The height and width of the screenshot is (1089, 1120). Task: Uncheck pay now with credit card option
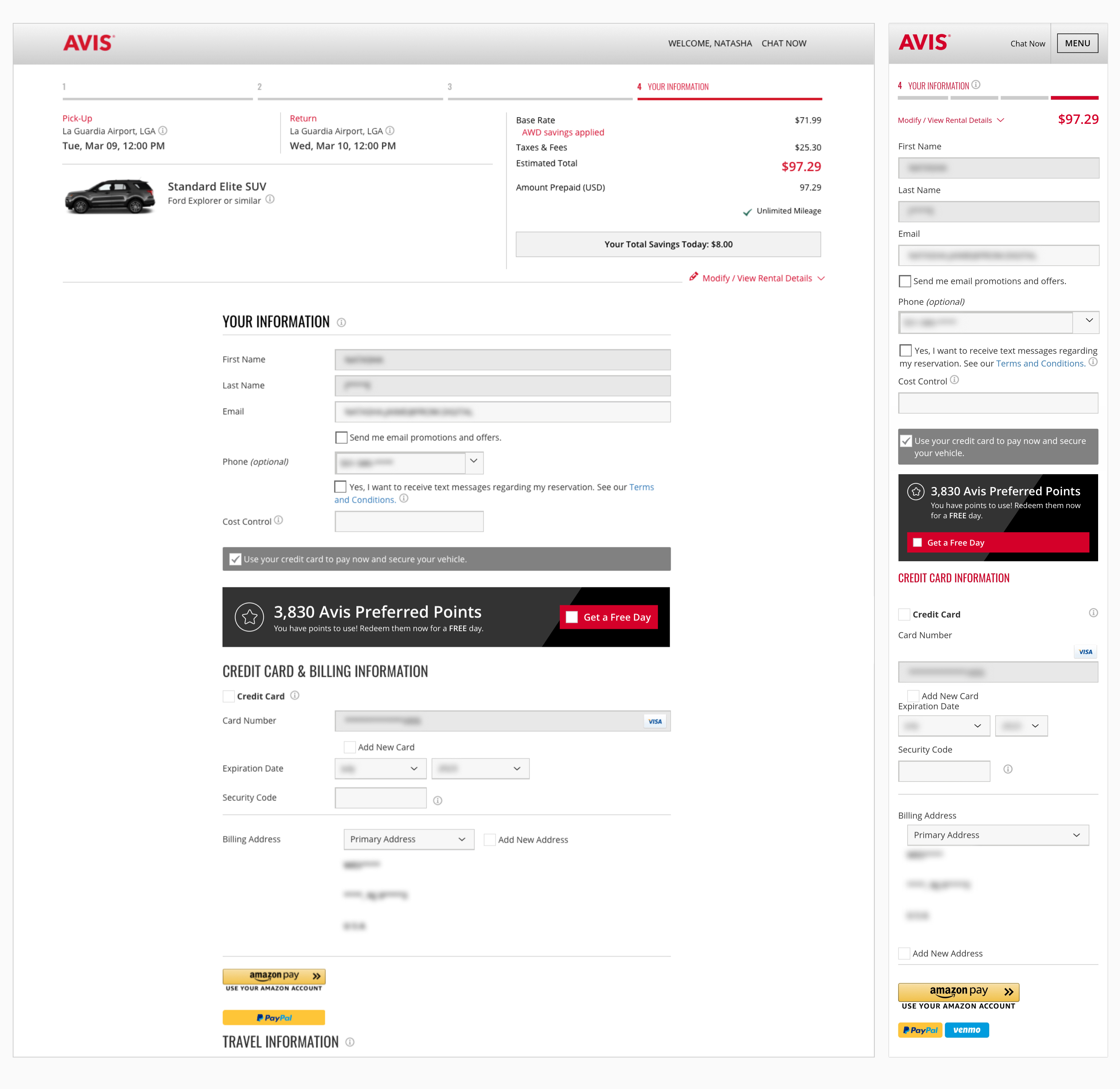click(235, 559)
